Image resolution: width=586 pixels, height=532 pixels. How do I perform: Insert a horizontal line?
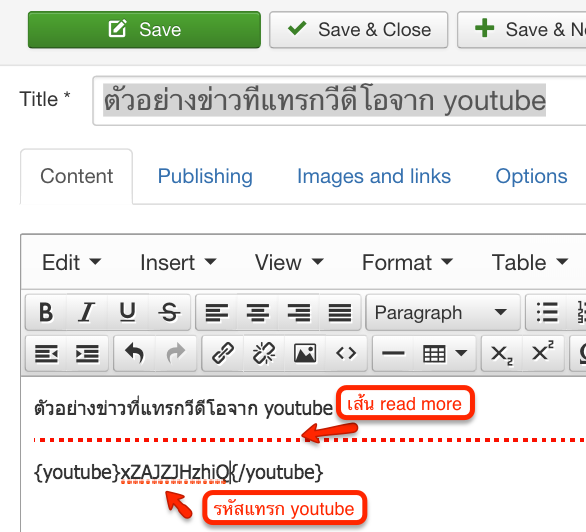(x=394, y=353)
